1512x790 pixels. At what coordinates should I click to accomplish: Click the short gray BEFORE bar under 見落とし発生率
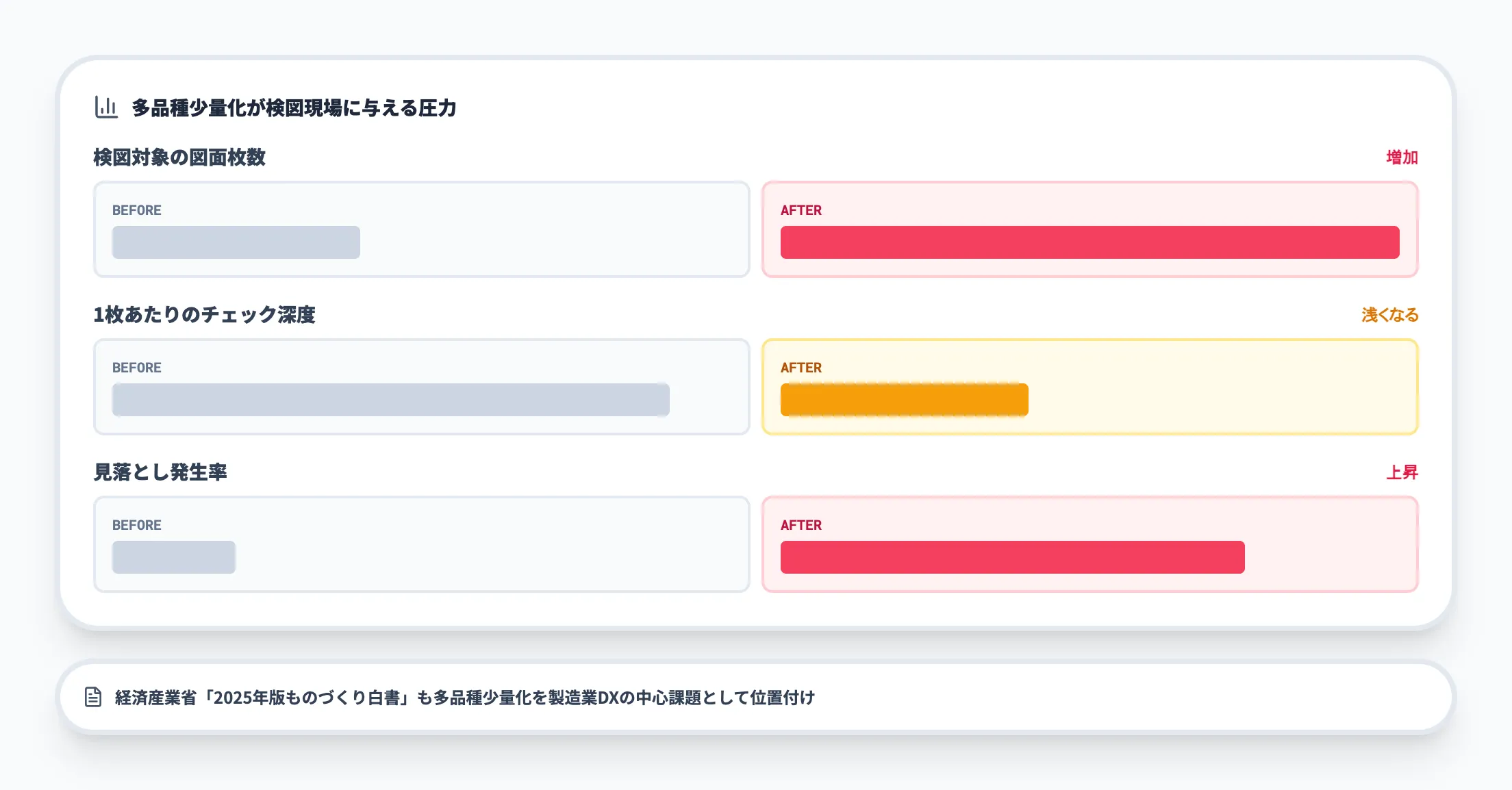click(x=174, y=557)
